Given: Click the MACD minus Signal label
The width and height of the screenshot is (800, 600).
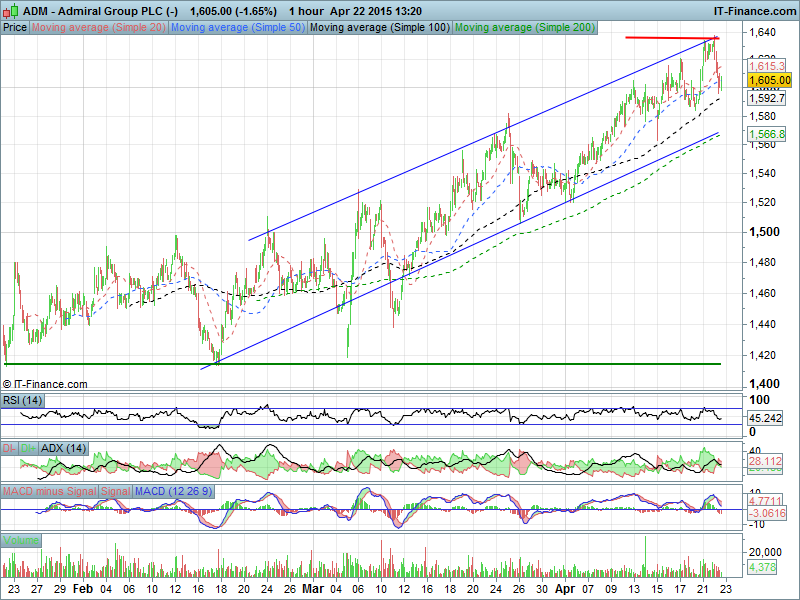Looking at the screenshot, I should pos(49,493).
